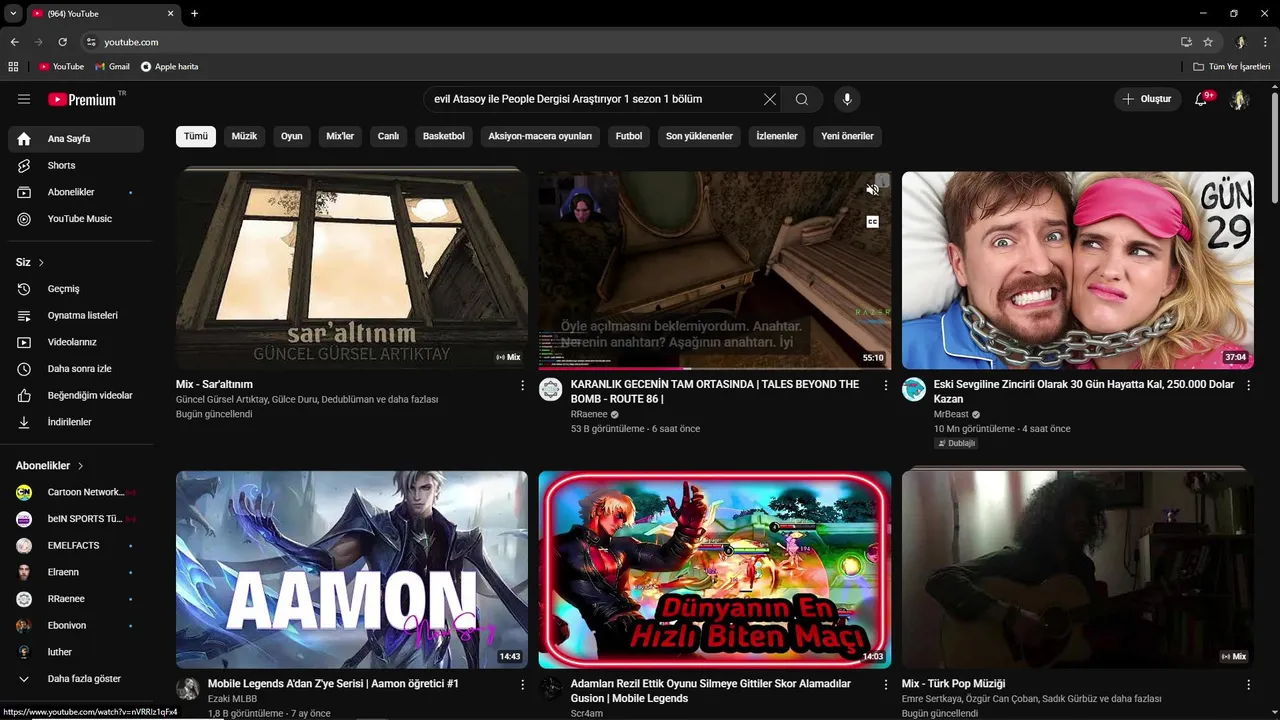Select Aksiyon-macera oyunları chip
1280x720 pixels.
(540, 136)
